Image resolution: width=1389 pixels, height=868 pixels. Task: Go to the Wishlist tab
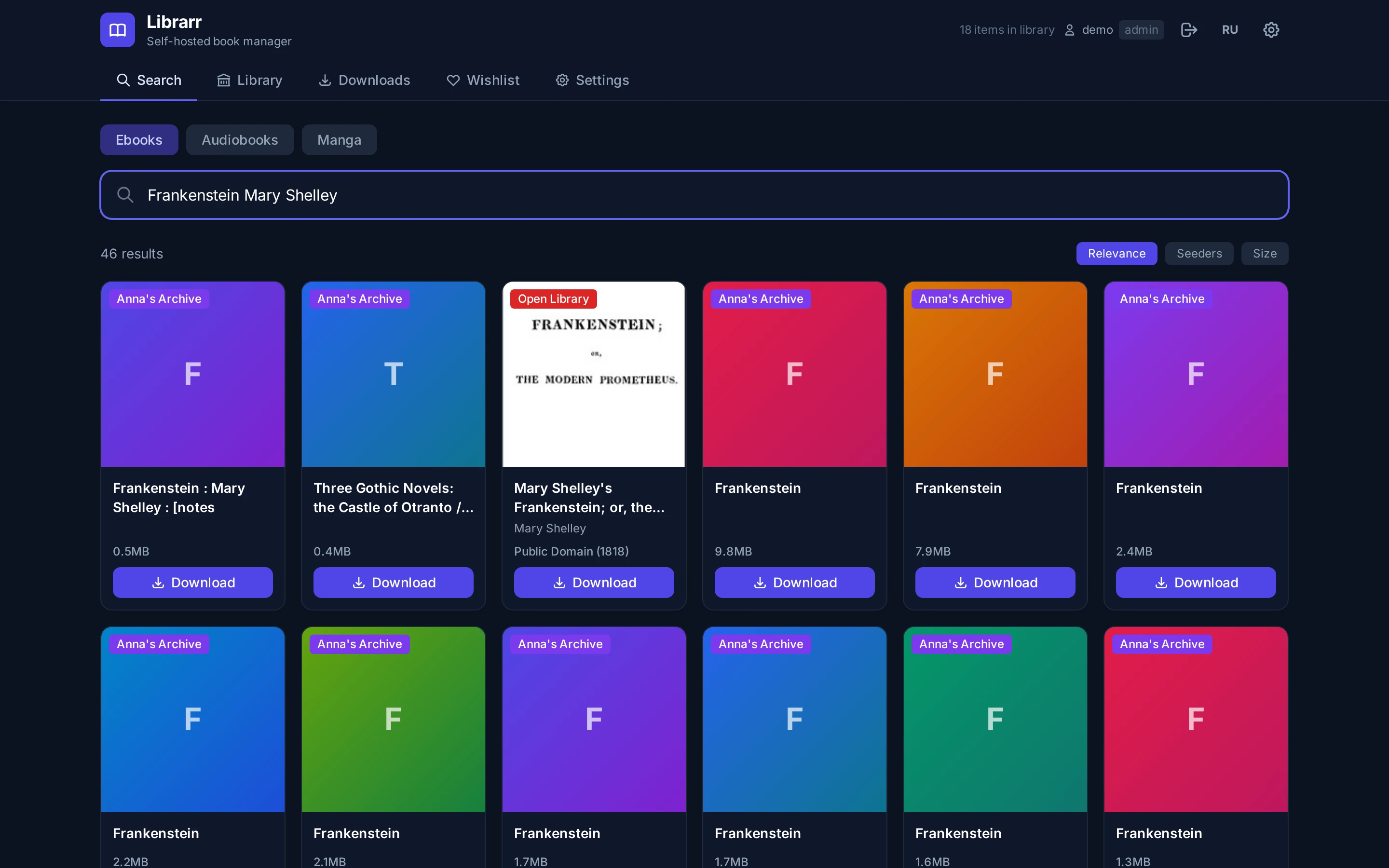click(483, 81)
